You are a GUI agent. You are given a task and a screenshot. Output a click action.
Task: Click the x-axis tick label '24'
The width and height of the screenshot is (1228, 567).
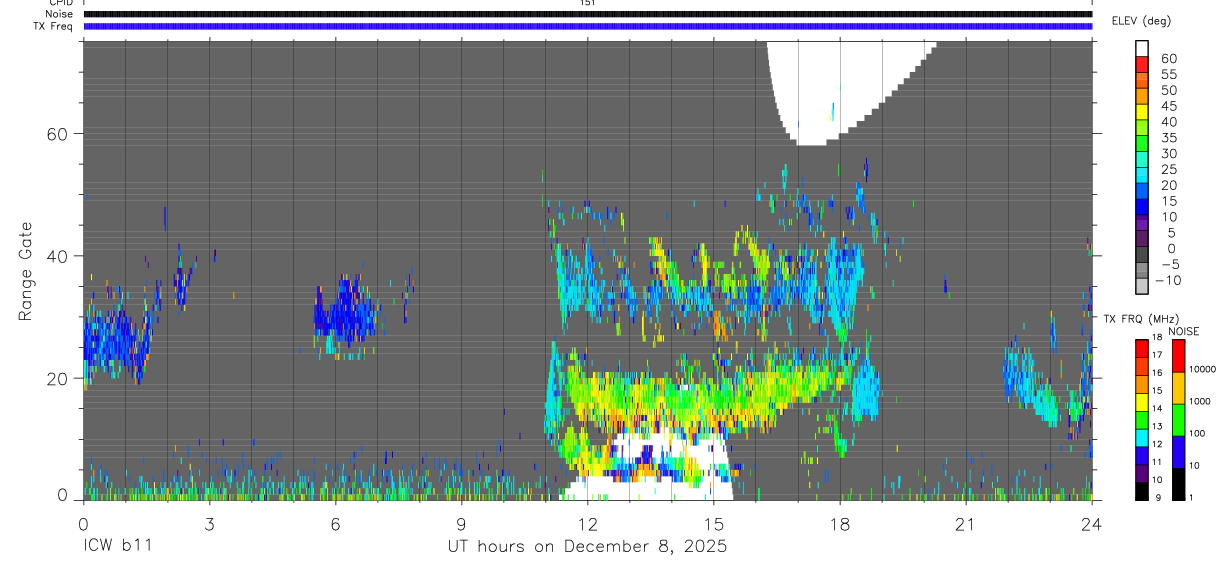coord(1092,523)
